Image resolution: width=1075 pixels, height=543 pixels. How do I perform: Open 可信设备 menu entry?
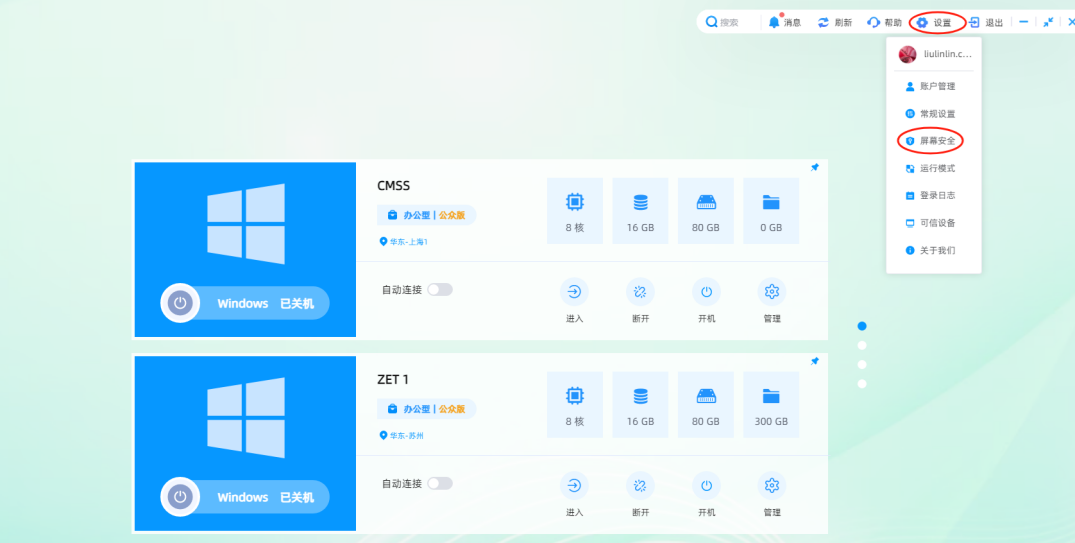tap(930, 223)
